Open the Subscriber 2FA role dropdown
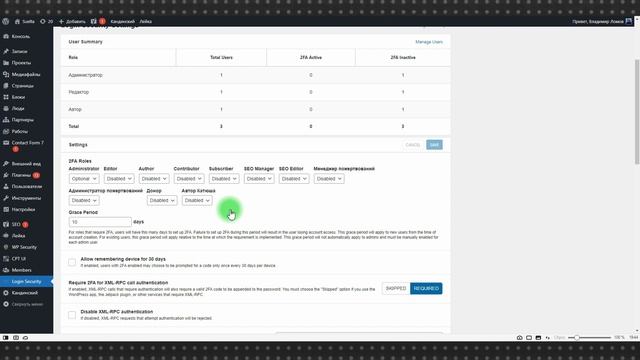 click(x=224, y=179)
